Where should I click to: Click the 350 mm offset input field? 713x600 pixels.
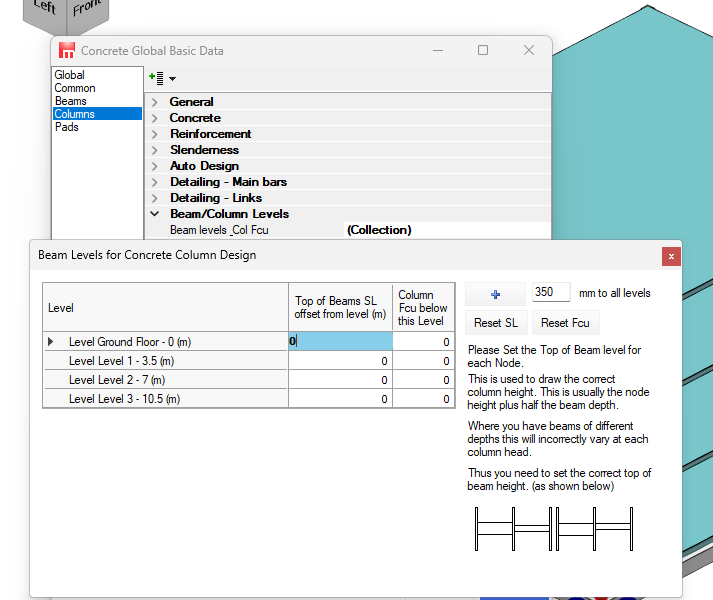pos(551,292)
